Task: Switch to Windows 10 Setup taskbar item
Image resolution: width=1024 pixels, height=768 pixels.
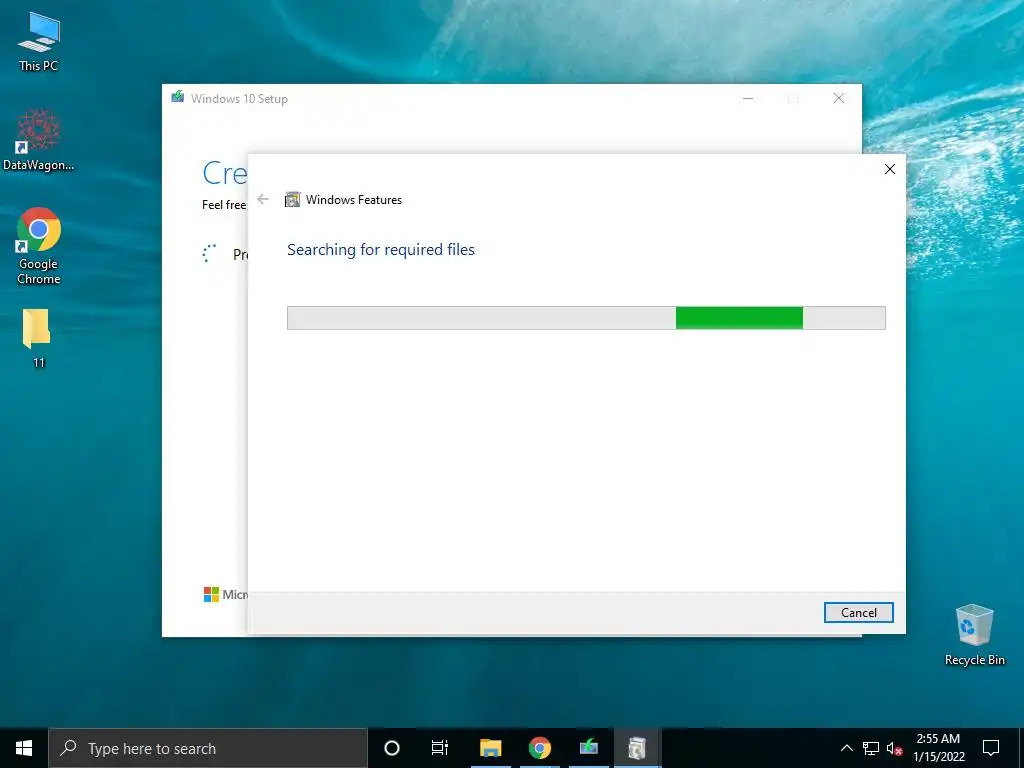Action: 588,748
